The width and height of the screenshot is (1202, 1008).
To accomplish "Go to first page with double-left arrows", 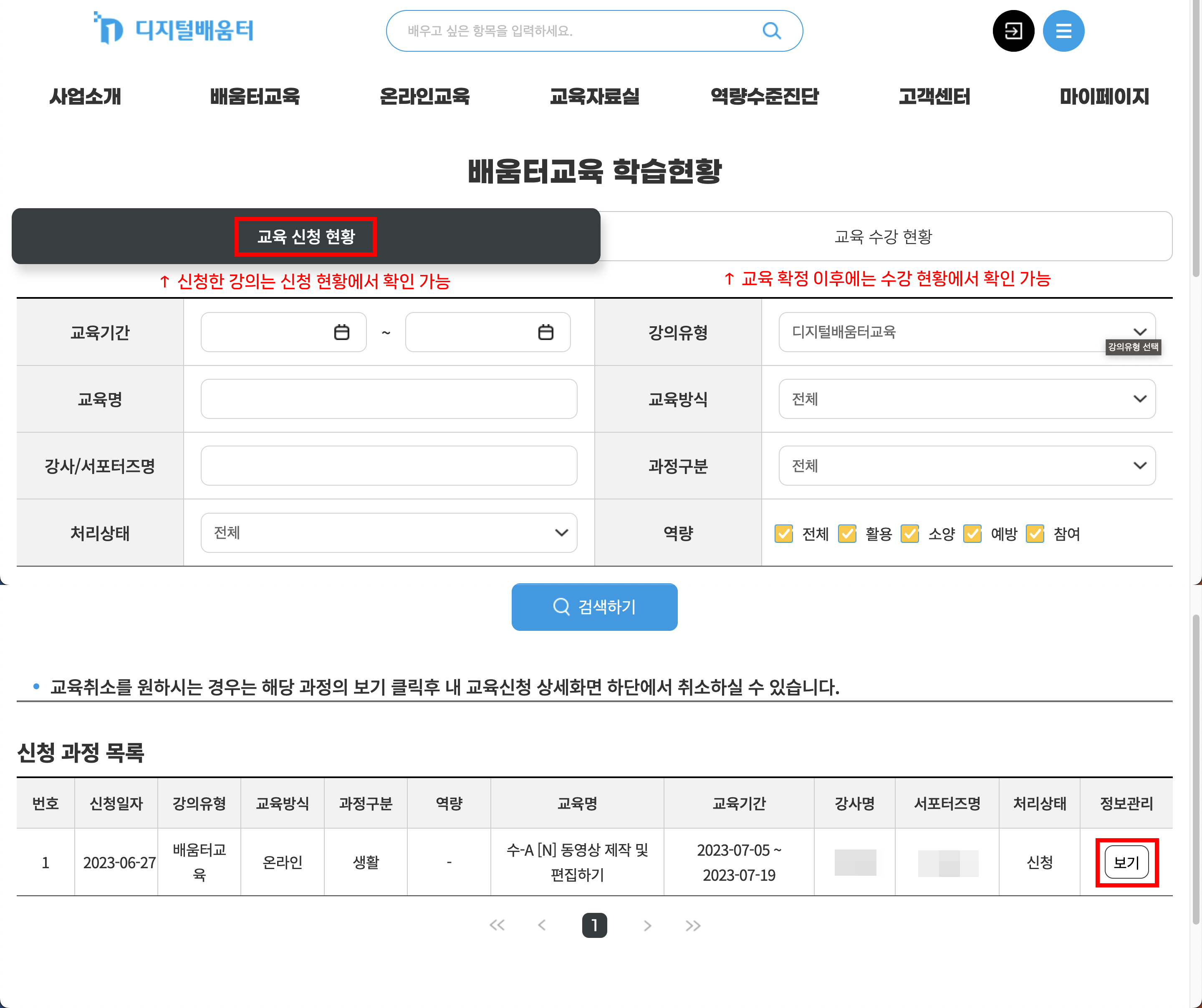I will (x=497, y=925).
